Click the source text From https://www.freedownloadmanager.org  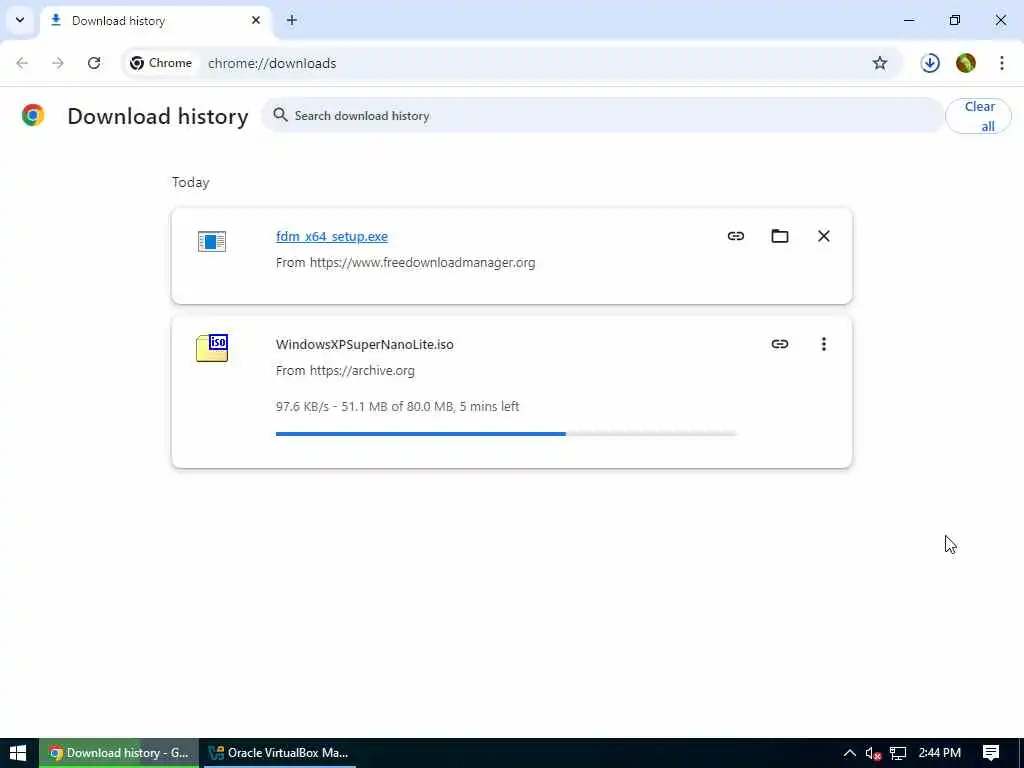pos(405,263)
